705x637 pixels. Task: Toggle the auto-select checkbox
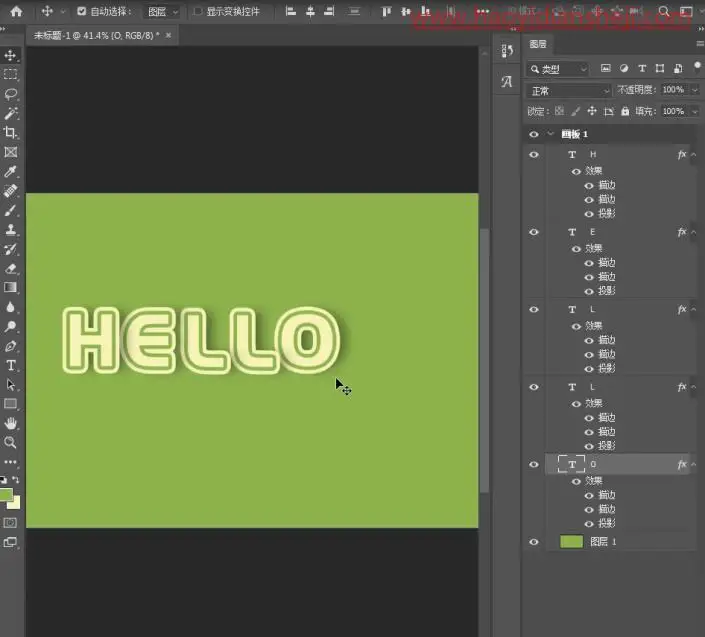[x=81, y=11]
